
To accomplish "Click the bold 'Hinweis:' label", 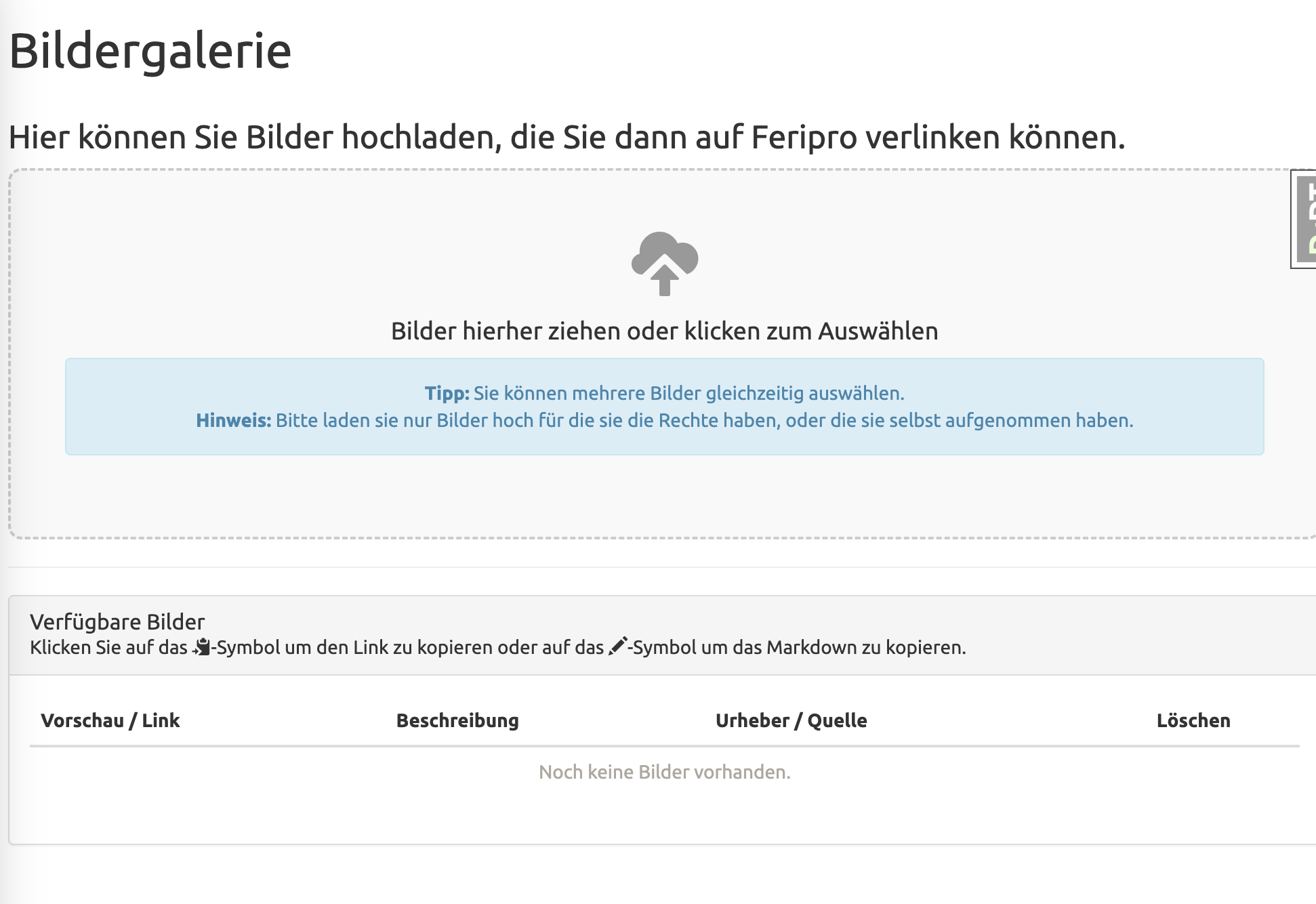I will (x=233, y=420).
